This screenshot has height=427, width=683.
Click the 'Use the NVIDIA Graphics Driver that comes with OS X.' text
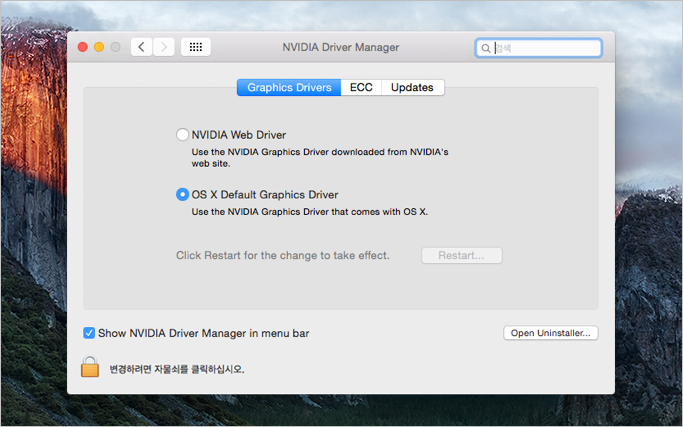[x=310, y=212]
